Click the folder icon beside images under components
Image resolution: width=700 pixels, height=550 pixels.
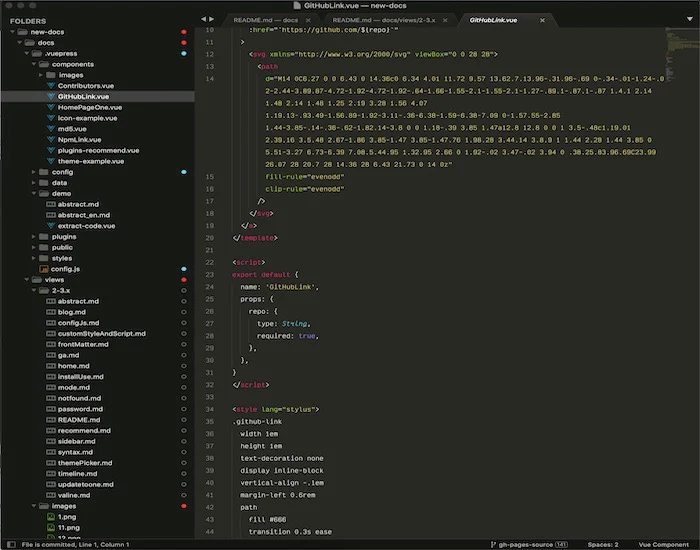[51, 75]
